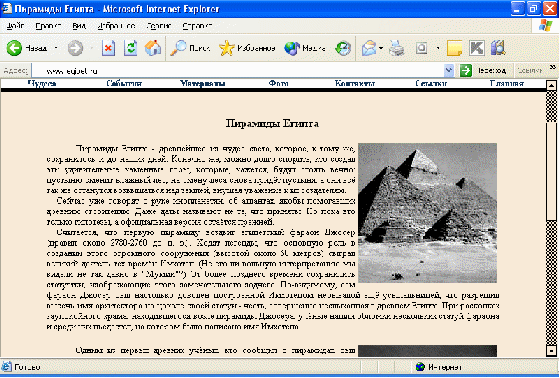
Task: Expand the toolbar overflow chevron
Action: [553, 68]
